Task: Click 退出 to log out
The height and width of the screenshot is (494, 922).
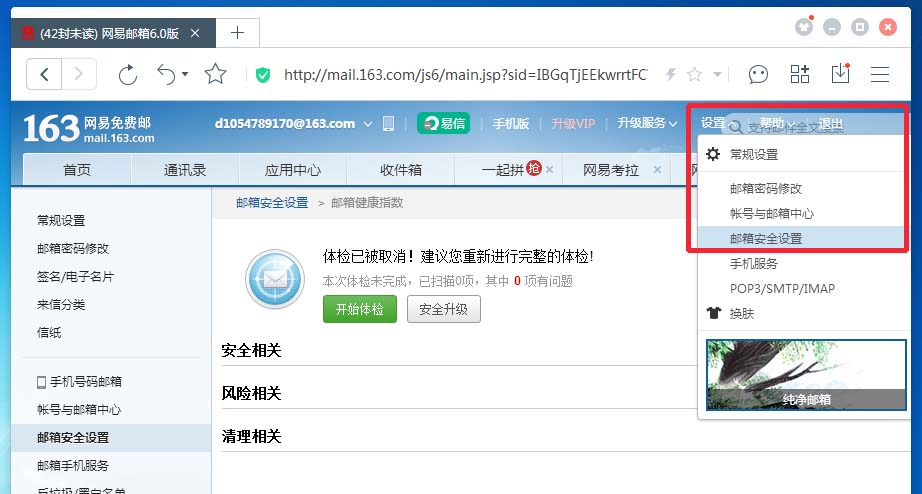Action: tap(830, 124)
